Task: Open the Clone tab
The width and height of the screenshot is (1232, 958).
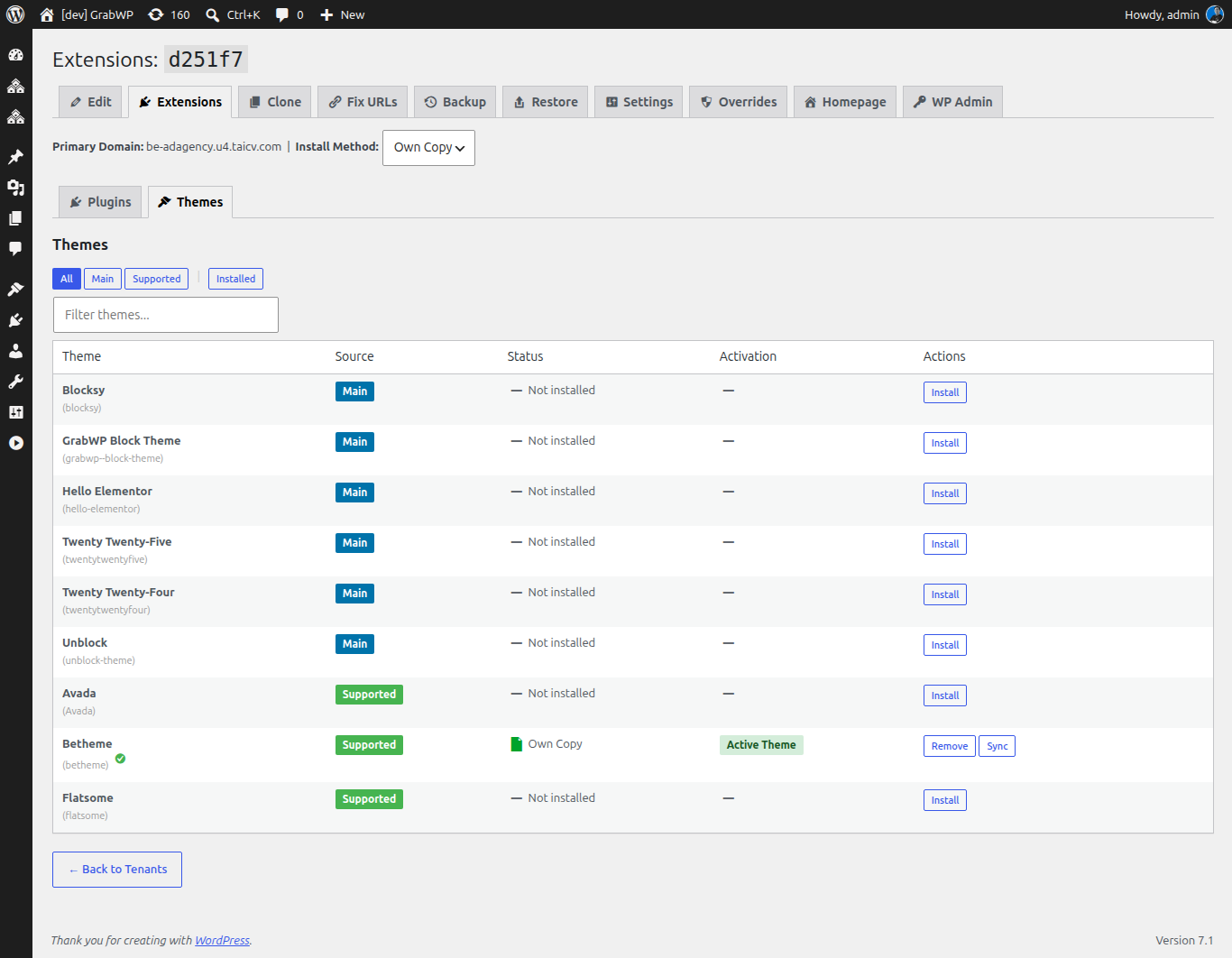Action: coord(276,102)
